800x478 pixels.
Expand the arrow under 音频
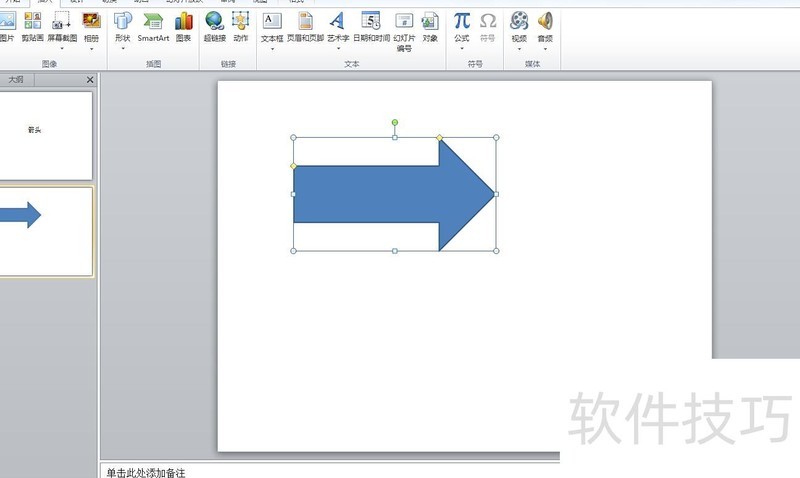coord(545,49)
